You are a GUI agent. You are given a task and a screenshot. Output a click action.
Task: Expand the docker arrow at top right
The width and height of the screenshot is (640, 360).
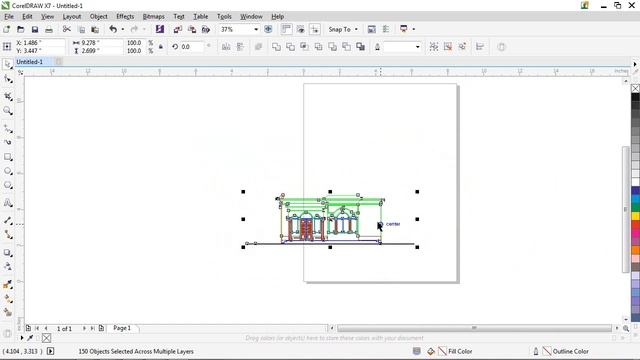coord(635,64)
